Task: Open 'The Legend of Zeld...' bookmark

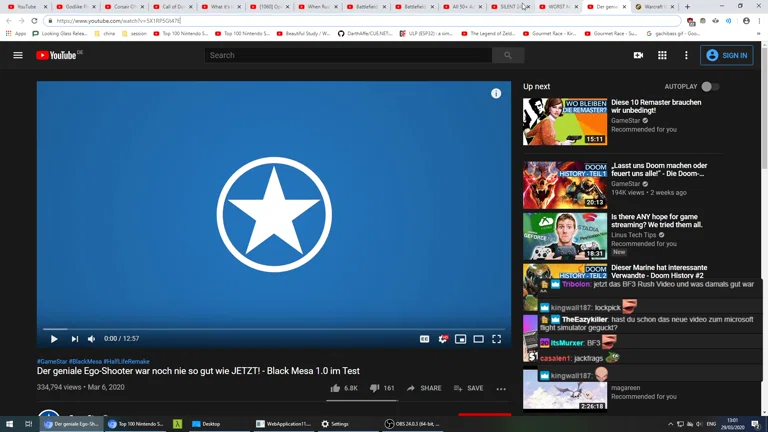Action: (488, 34)
